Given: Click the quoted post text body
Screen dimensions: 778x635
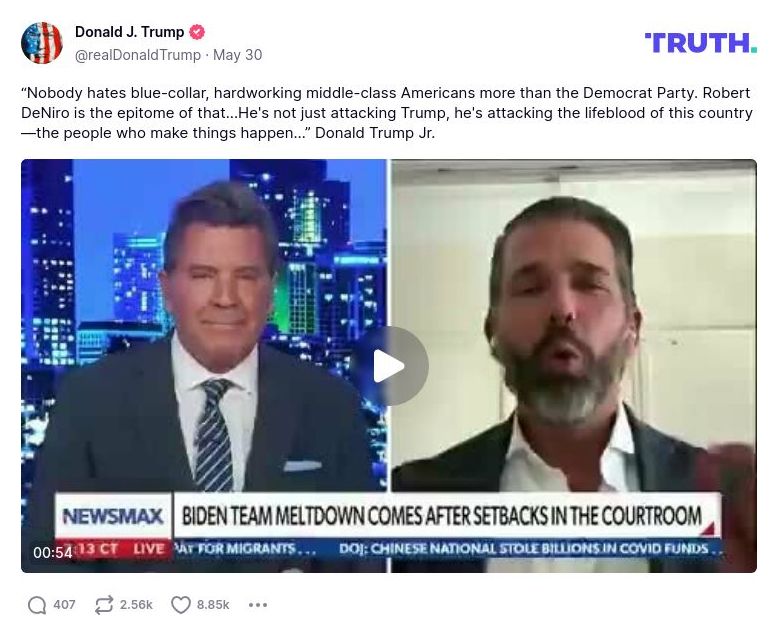Looking at the screenshot, I should point(387,113).
